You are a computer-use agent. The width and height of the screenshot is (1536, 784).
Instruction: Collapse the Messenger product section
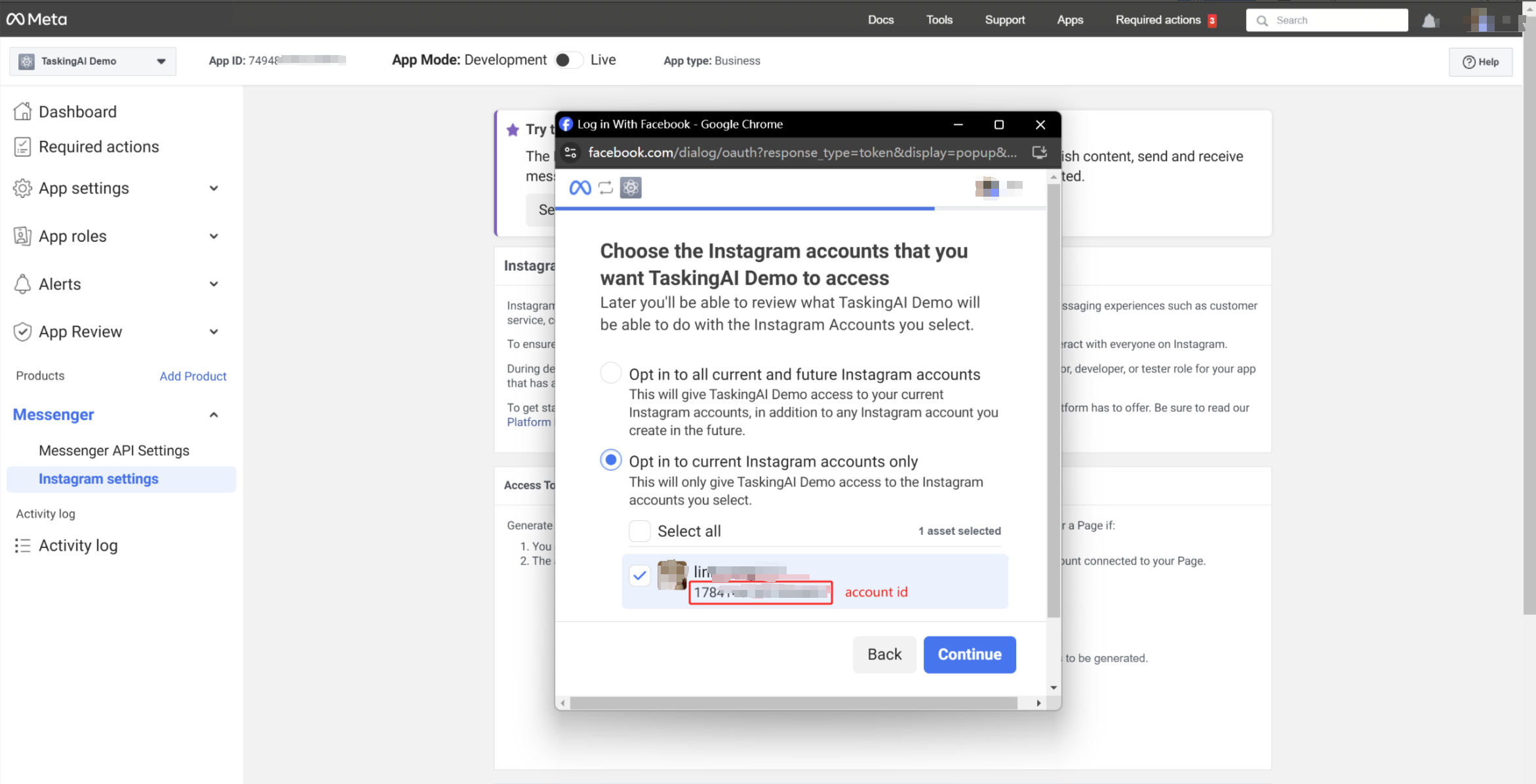click(214, 415)
